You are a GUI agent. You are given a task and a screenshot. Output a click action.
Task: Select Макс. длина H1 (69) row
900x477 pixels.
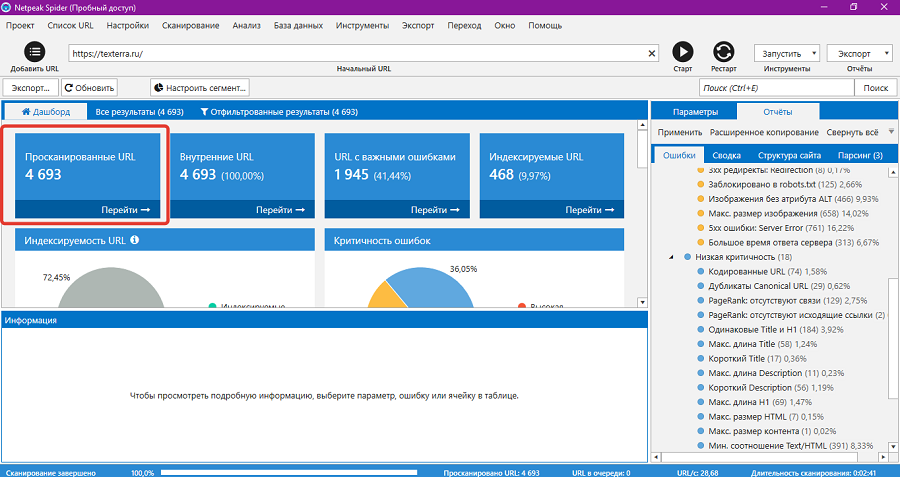754,402
